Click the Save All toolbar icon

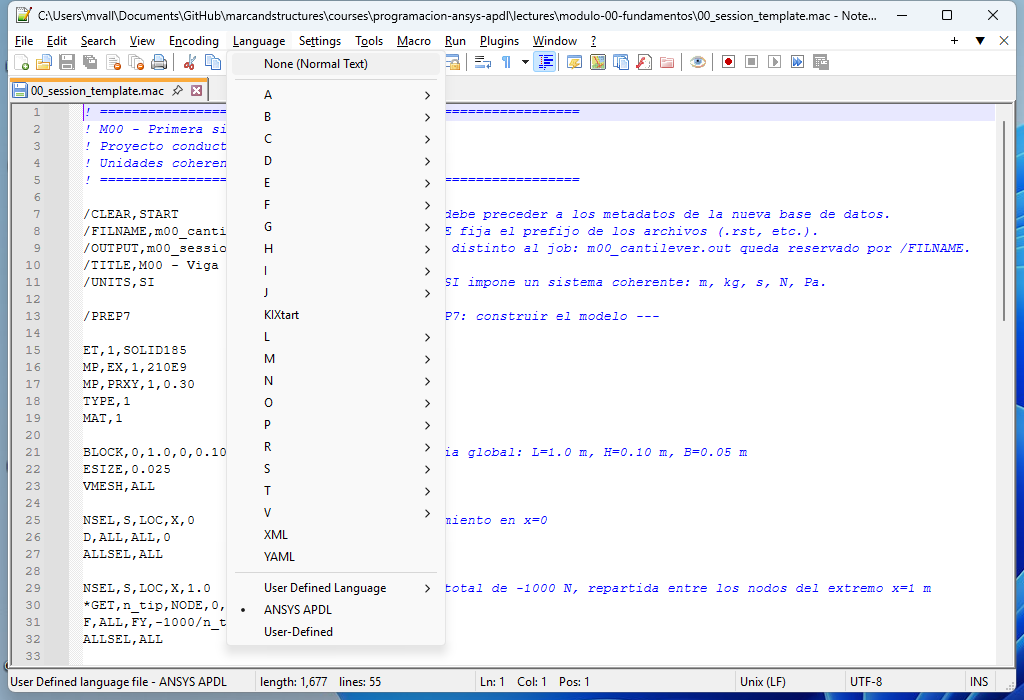pos(89,63)
